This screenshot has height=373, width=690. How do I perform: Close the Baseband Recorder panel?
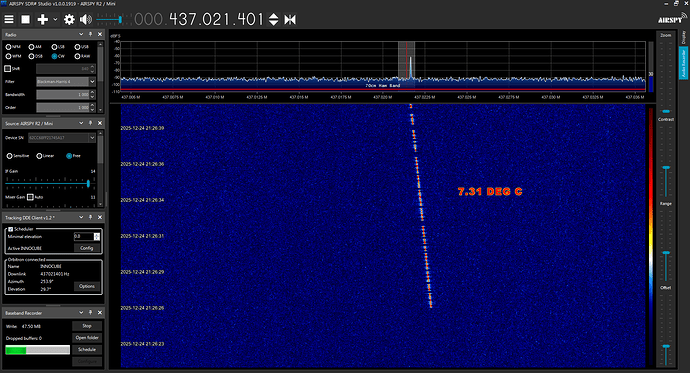[x=100, y=312]
